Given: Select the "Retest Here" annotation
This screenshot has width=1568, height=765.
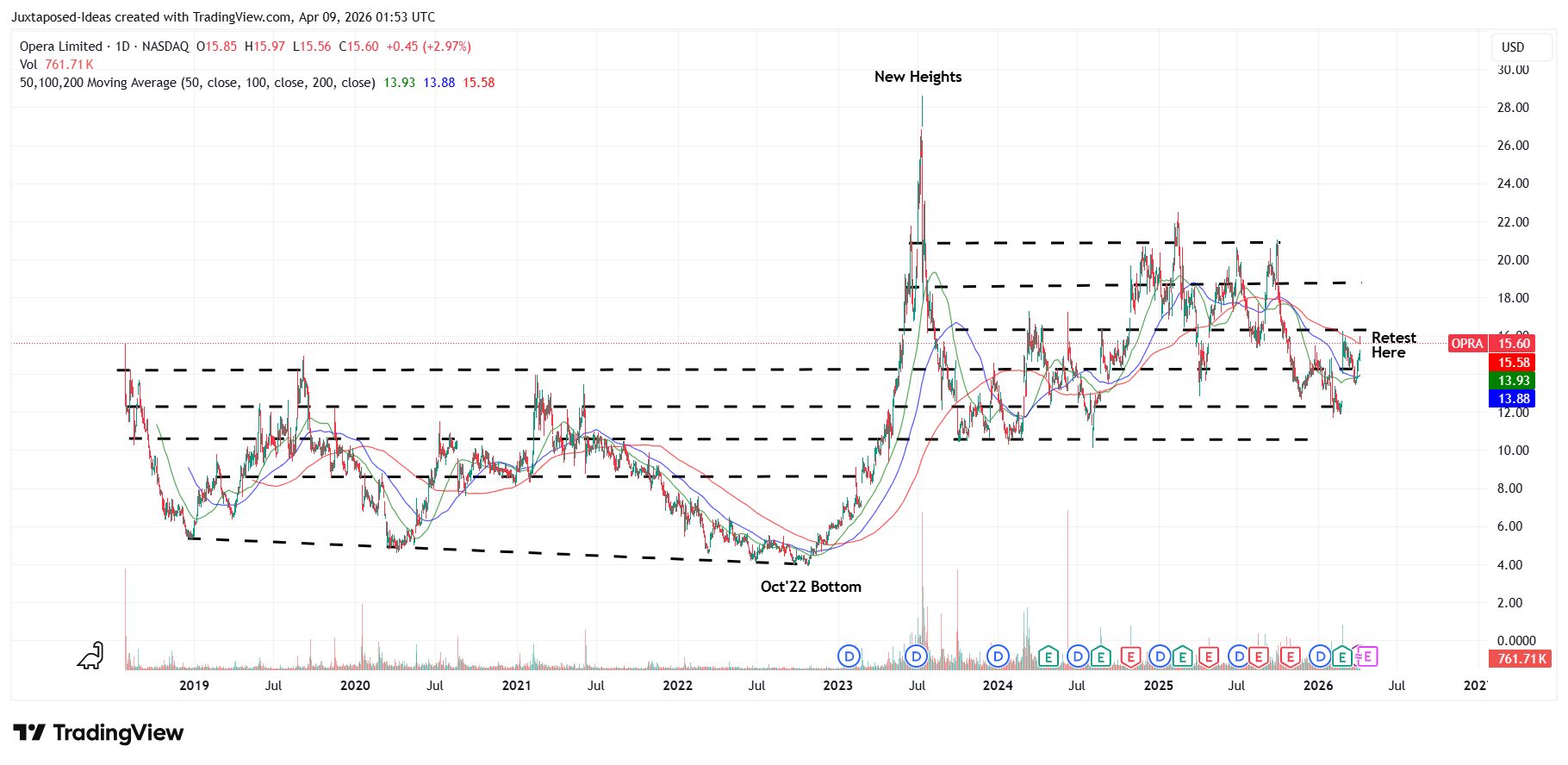Looking at the screenshot, I should point(1393,345).
